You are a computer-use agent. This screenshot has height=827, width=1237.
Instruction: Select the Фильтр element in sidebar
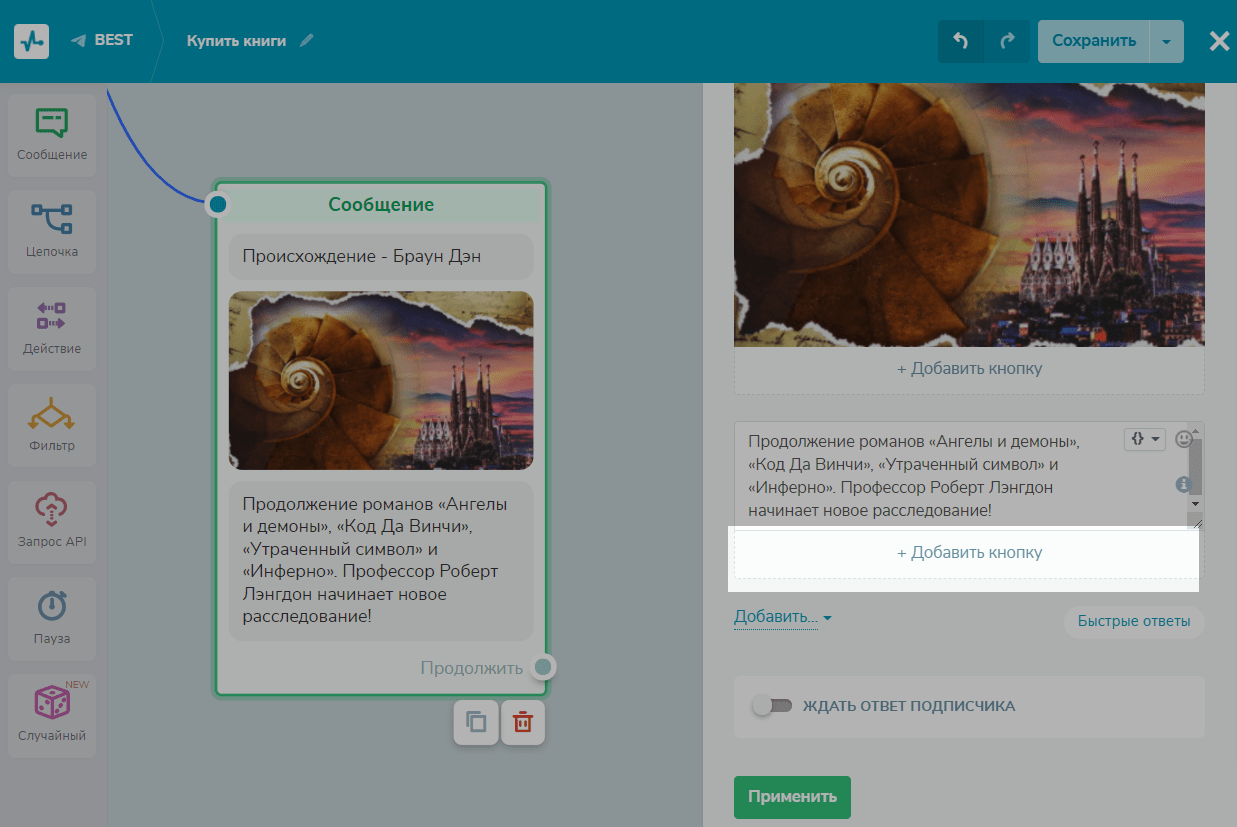point(52,426)
